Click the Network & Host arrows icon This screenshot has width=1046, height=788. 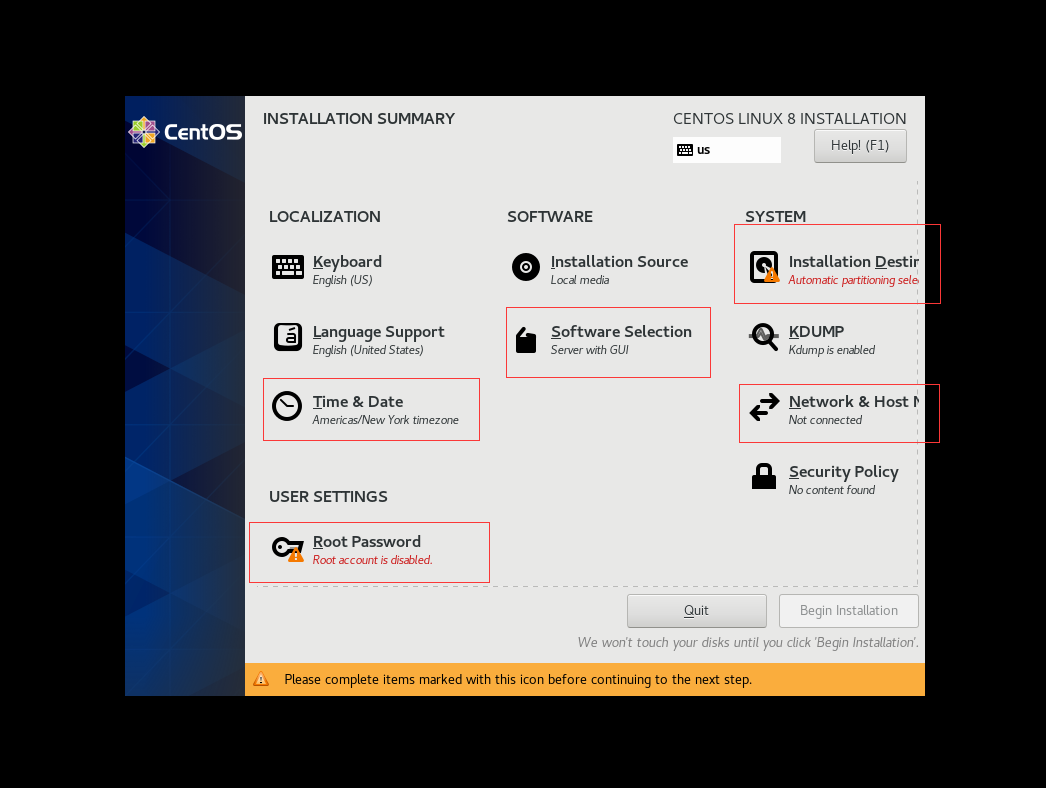764,407
